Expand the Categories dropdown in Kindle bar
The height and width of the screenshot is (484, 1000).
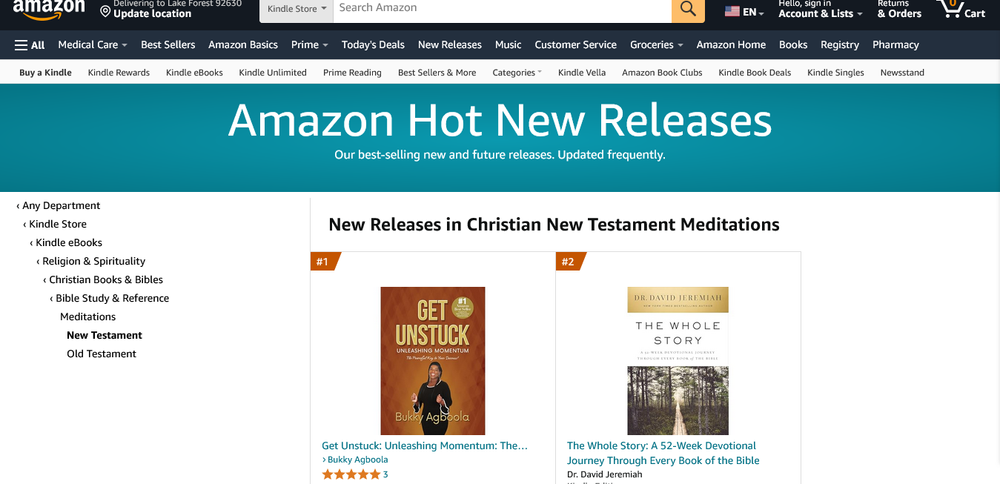pos(517,73)
